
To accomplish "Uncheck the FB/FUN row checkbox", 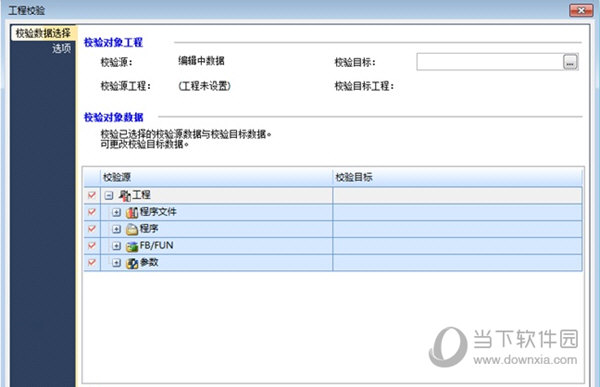I will pyautogui.click(x=92, y=246).
